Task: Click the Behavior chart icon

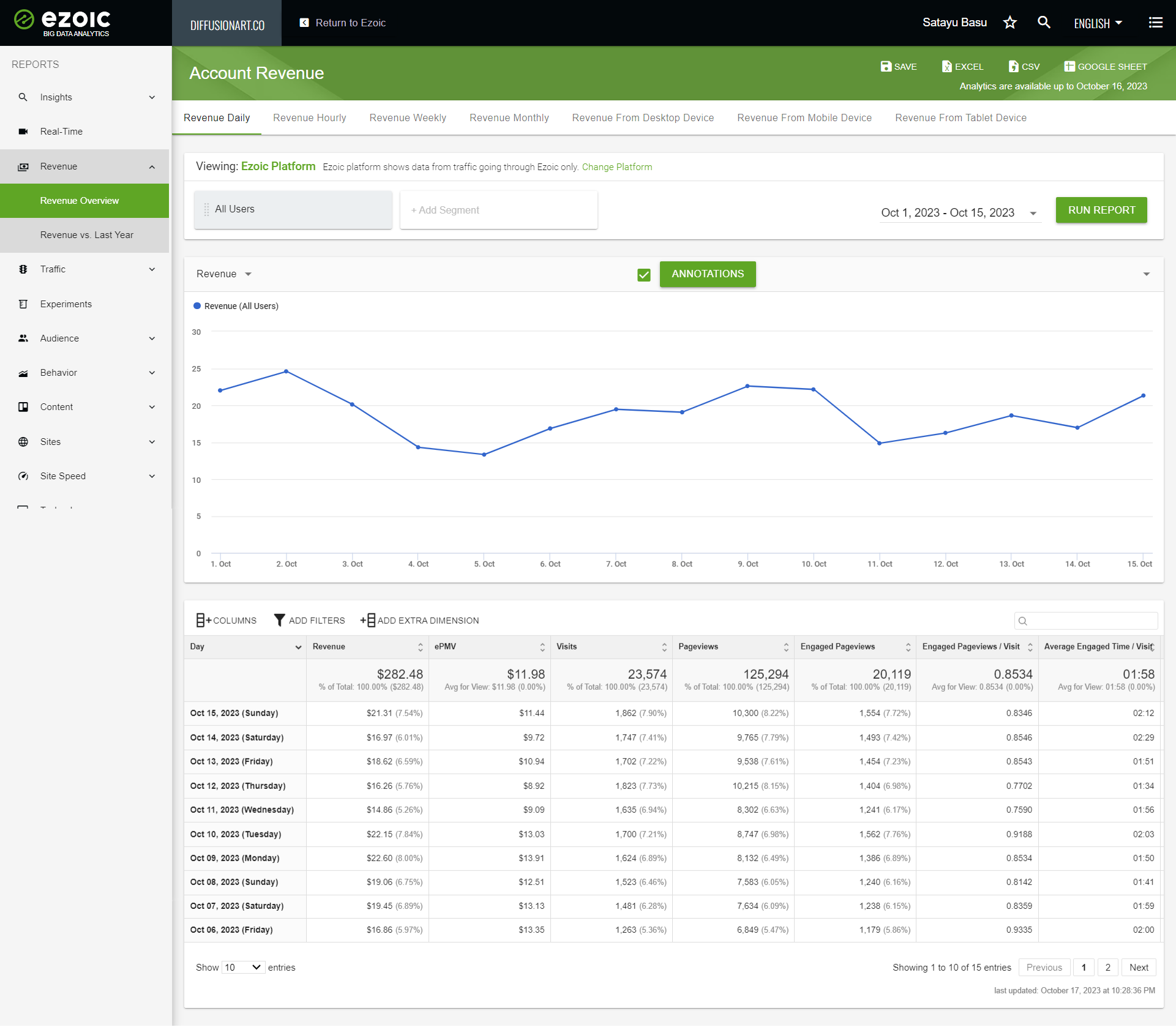Action: tap(23, 373)
